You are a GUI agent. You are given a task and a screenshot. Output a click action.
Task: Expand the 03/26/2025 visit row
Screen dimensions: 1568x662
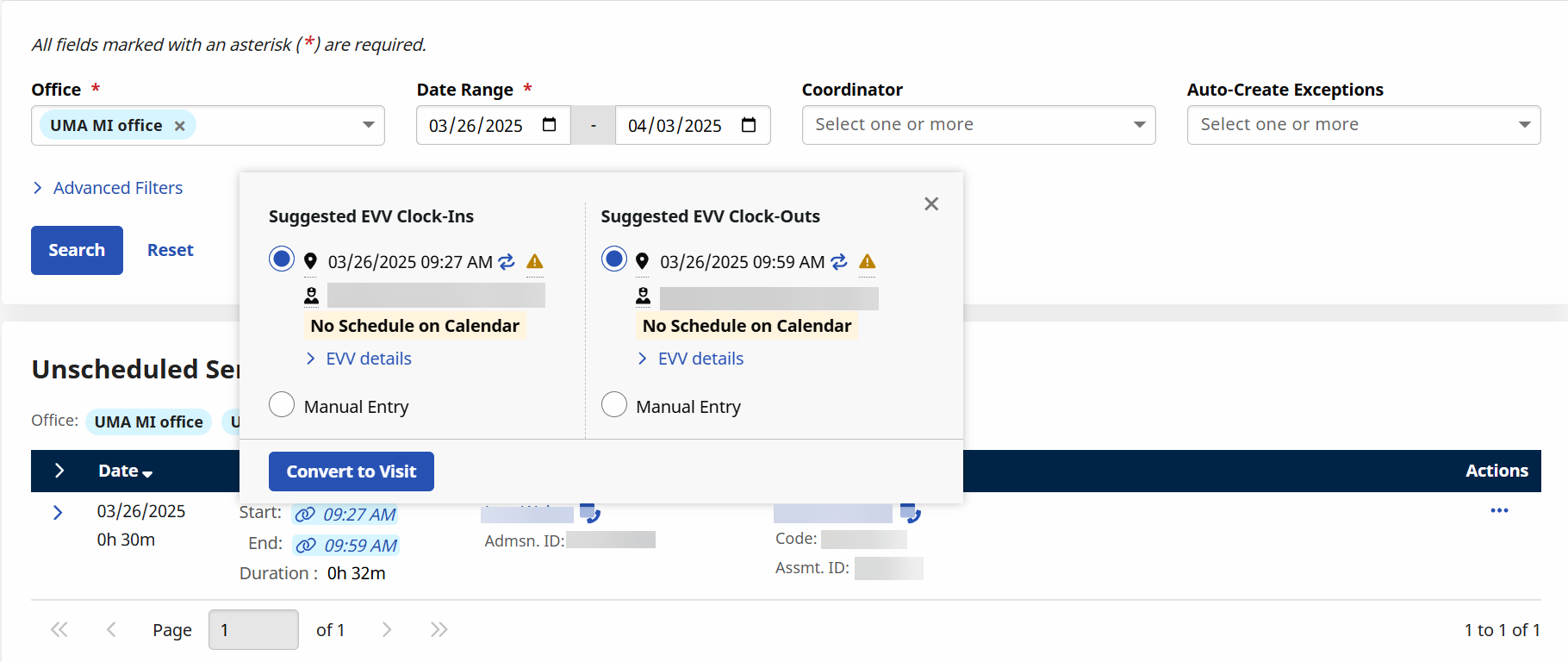coord(57,512)
